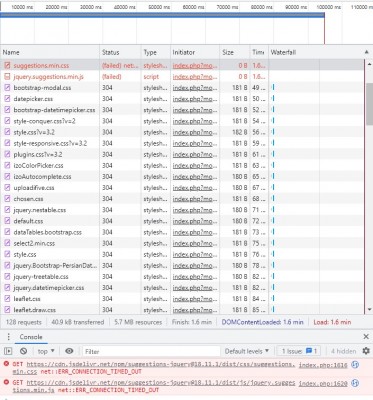Click the select2.min.css file icon
Image resolution: width=373 pixels, height=400 pixels.
point(7,243)
